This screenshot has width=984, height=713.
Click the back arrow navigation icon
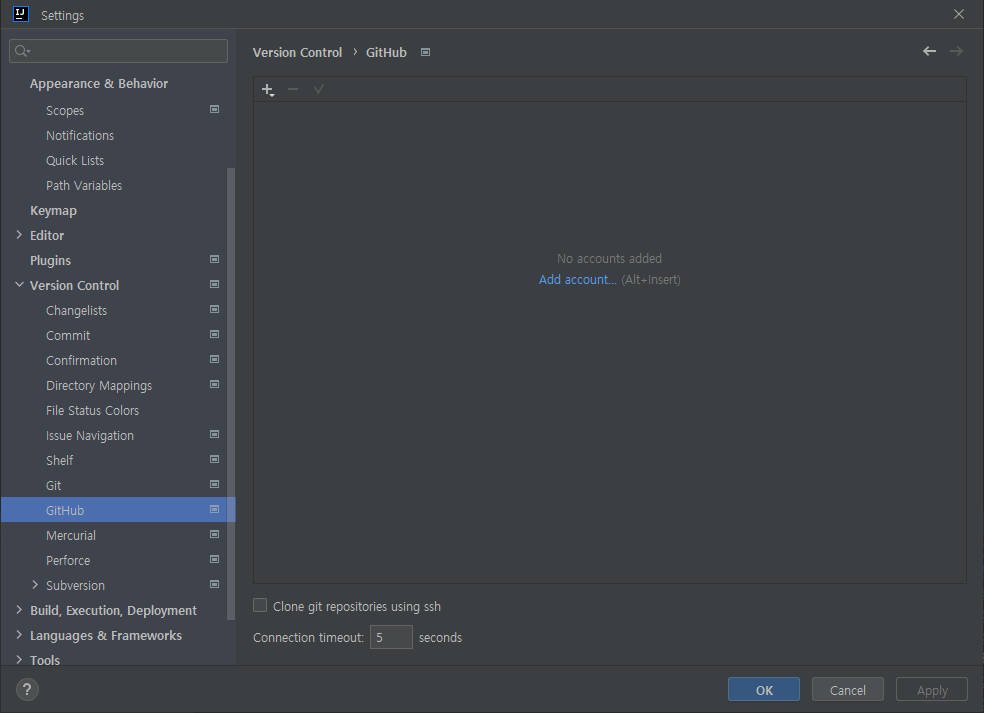[x=929, y=51]
